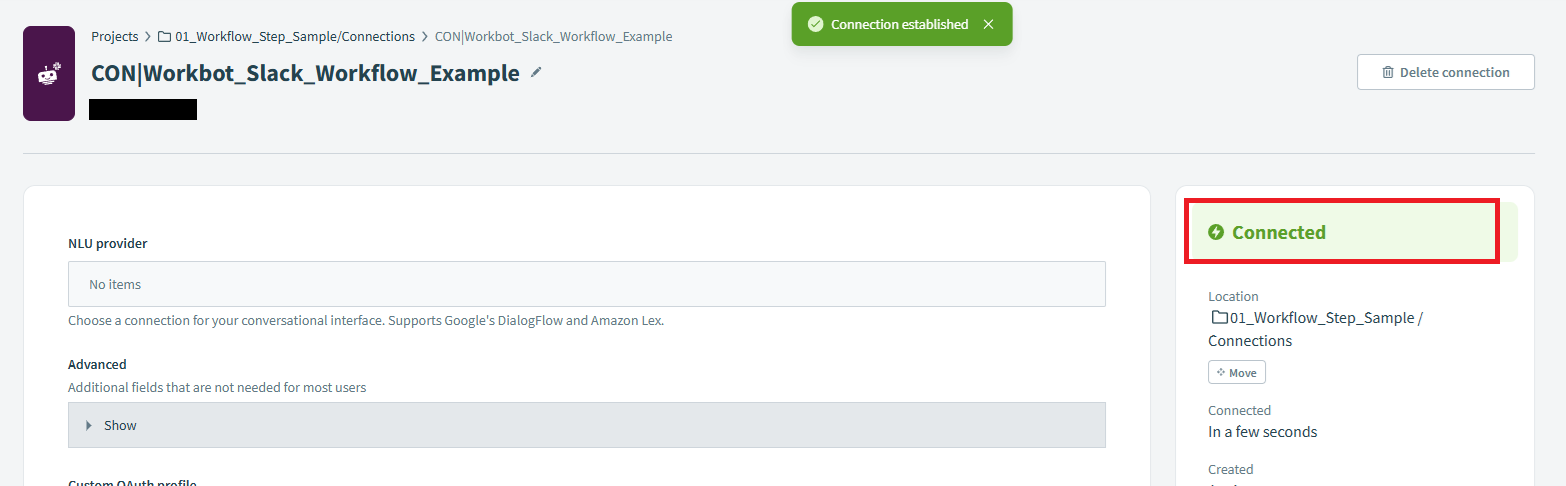
Task: Open the NLU provider dropdown
Action: 587,284
